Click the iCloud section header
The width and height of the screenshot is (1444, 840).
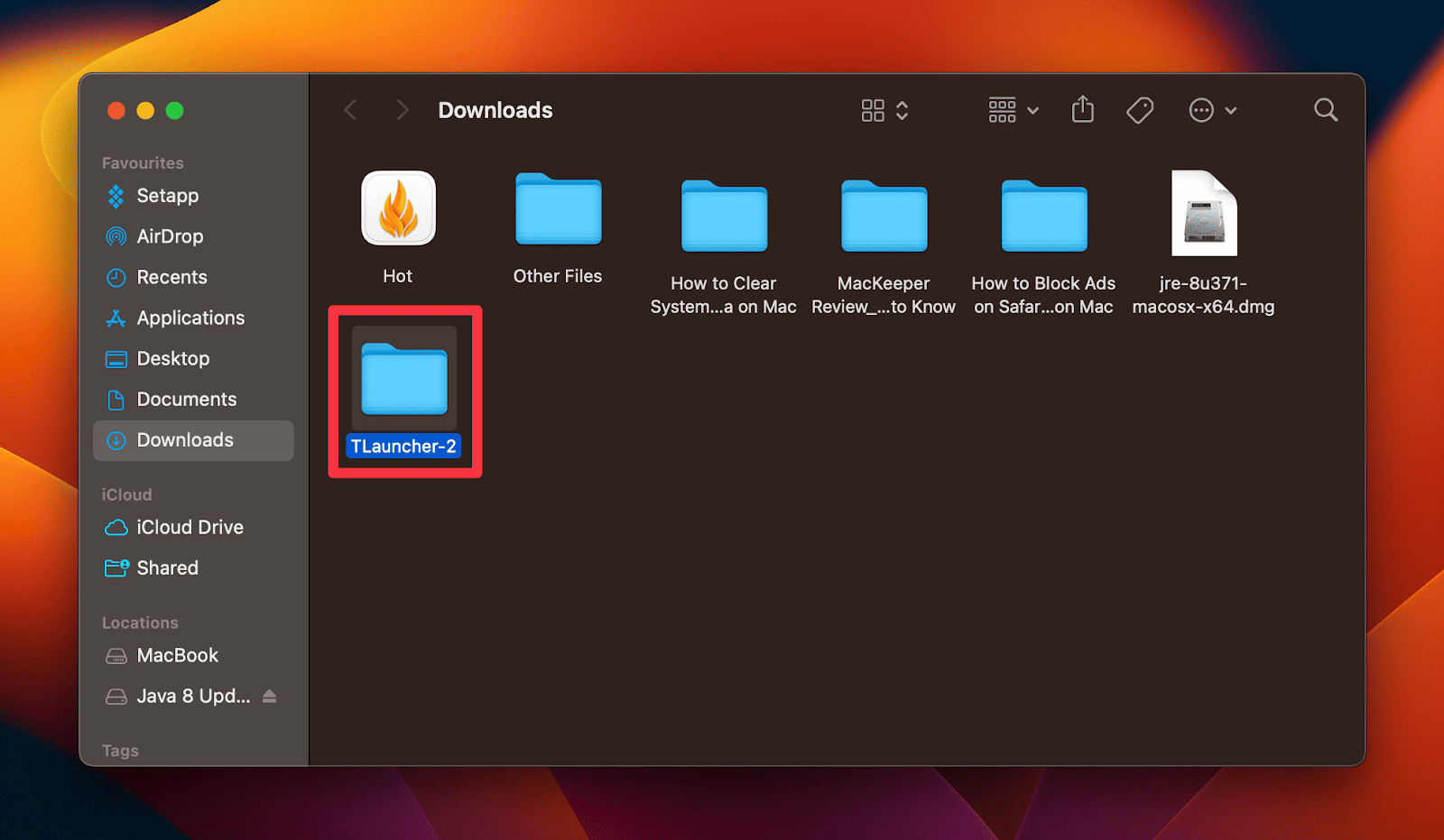(127, 494)
